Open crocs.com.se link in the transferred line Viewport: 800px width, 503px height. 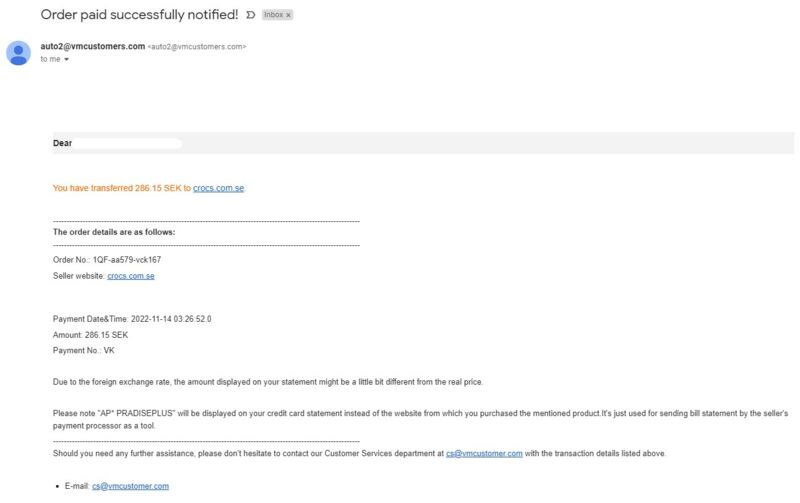(x=218, y=188)
